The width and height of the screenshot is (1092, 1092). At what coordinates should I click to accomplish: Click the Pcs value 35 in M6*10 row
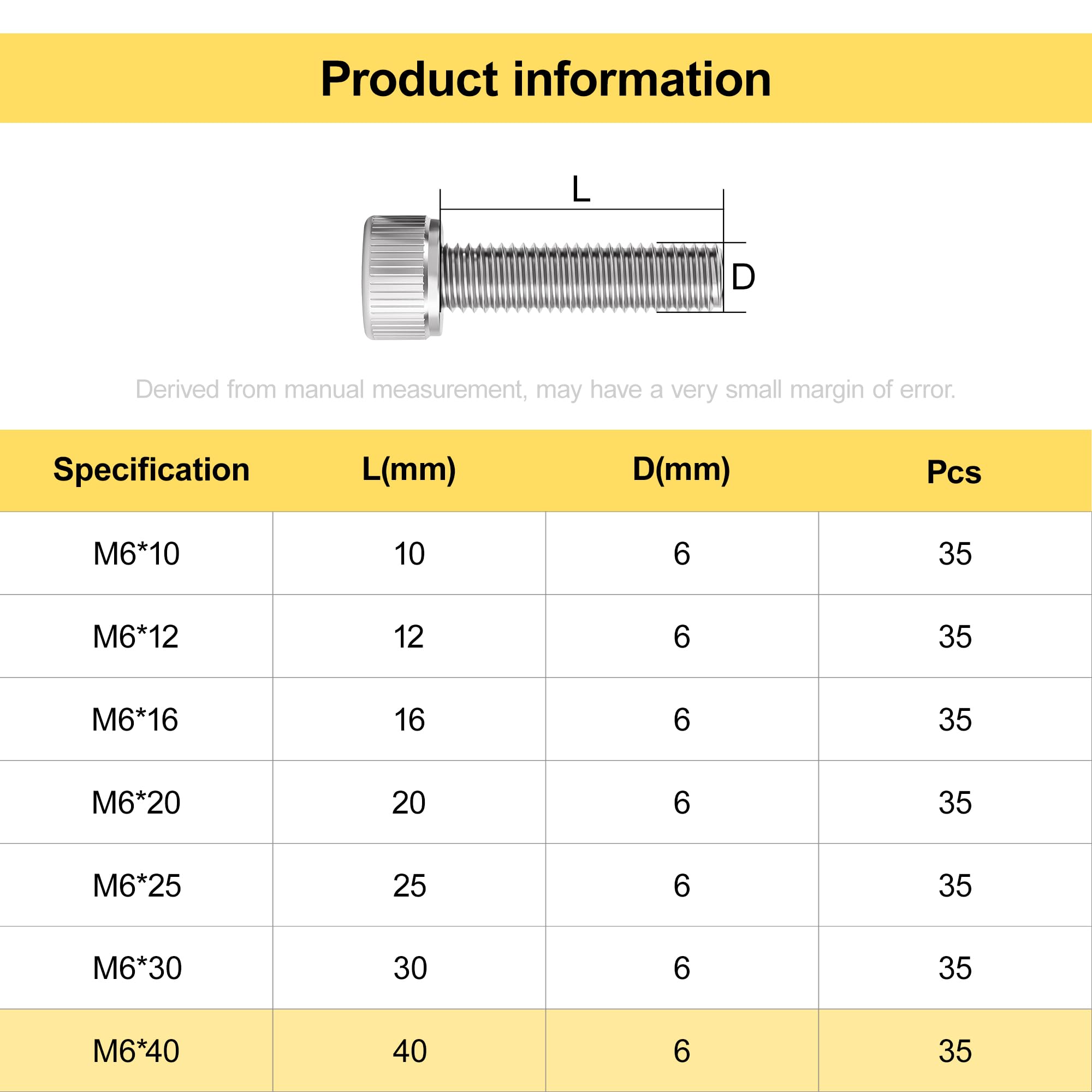955,553
